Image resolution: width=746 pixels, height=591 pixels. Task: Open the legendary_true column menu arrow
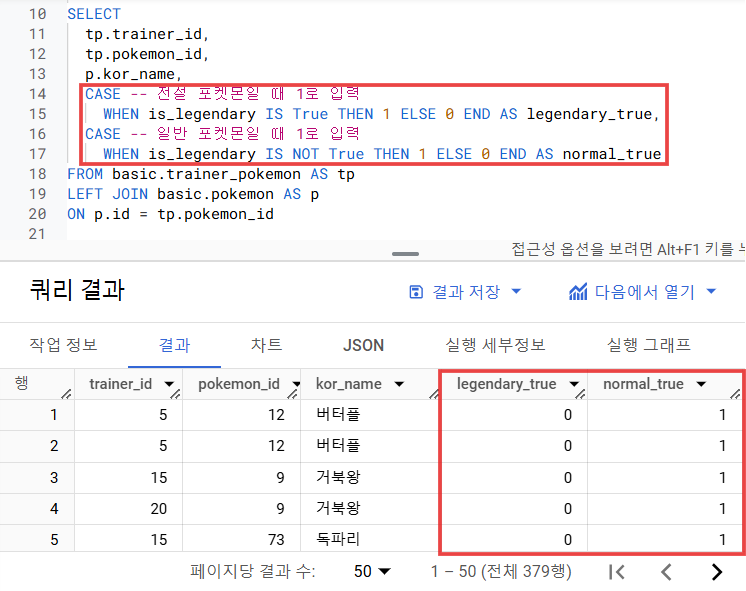[574, 384]
